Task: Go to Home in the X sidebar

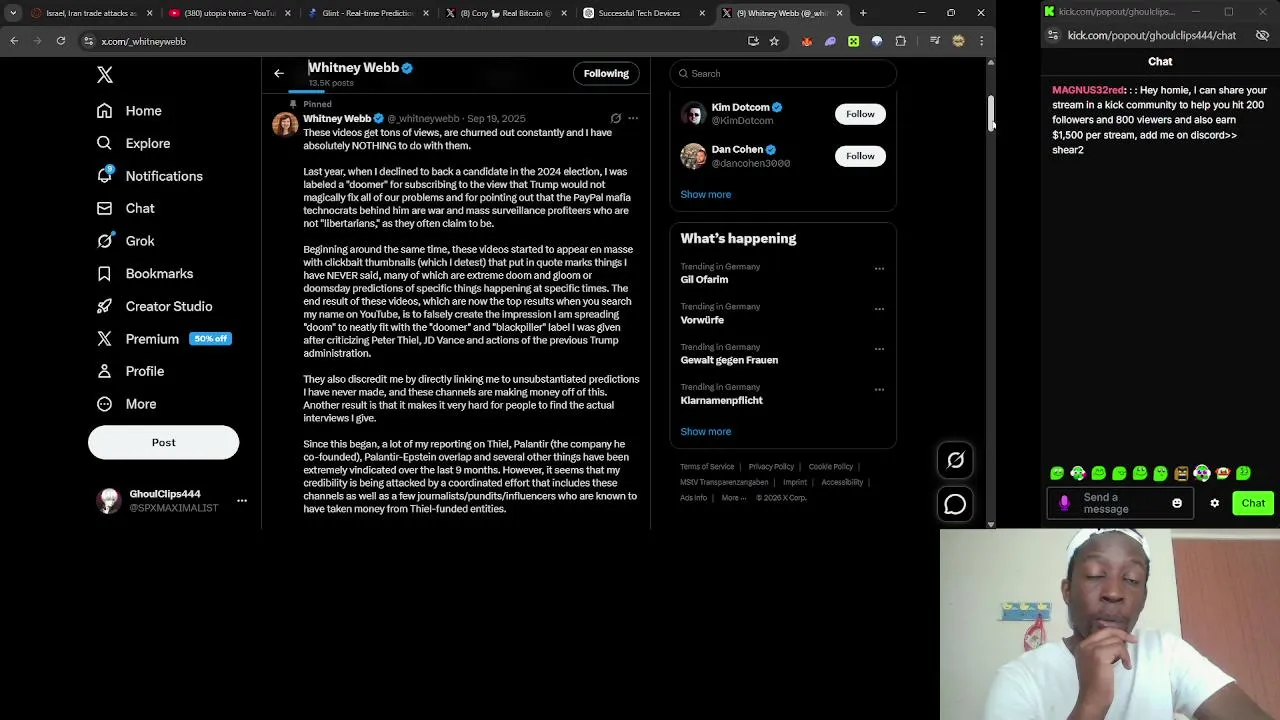Action: pyautogui.click(x=130, y=111)
